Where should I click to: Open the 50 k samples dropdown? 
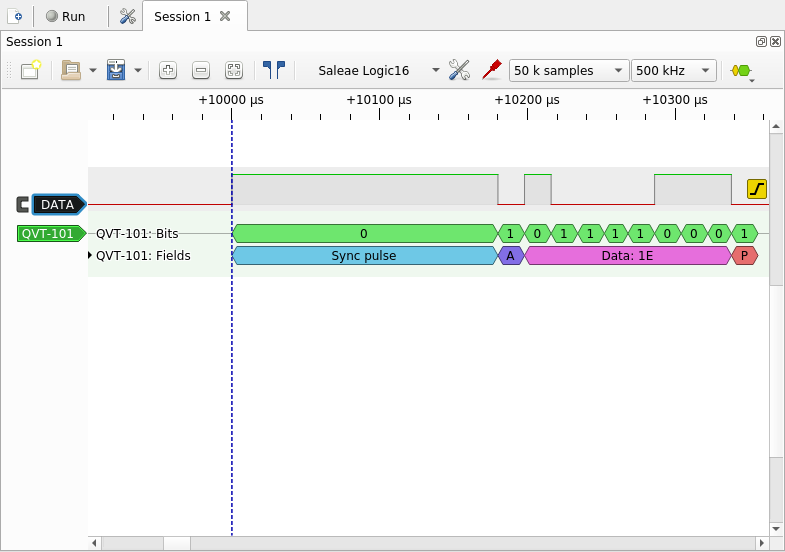click(x=569, y=70)
